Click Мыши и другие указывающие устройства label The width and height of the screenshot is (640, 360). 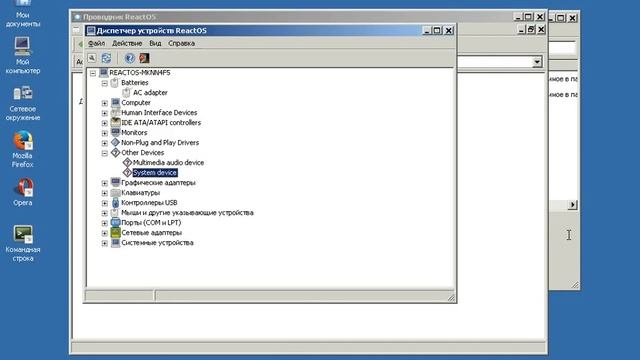tap(187, 213)
